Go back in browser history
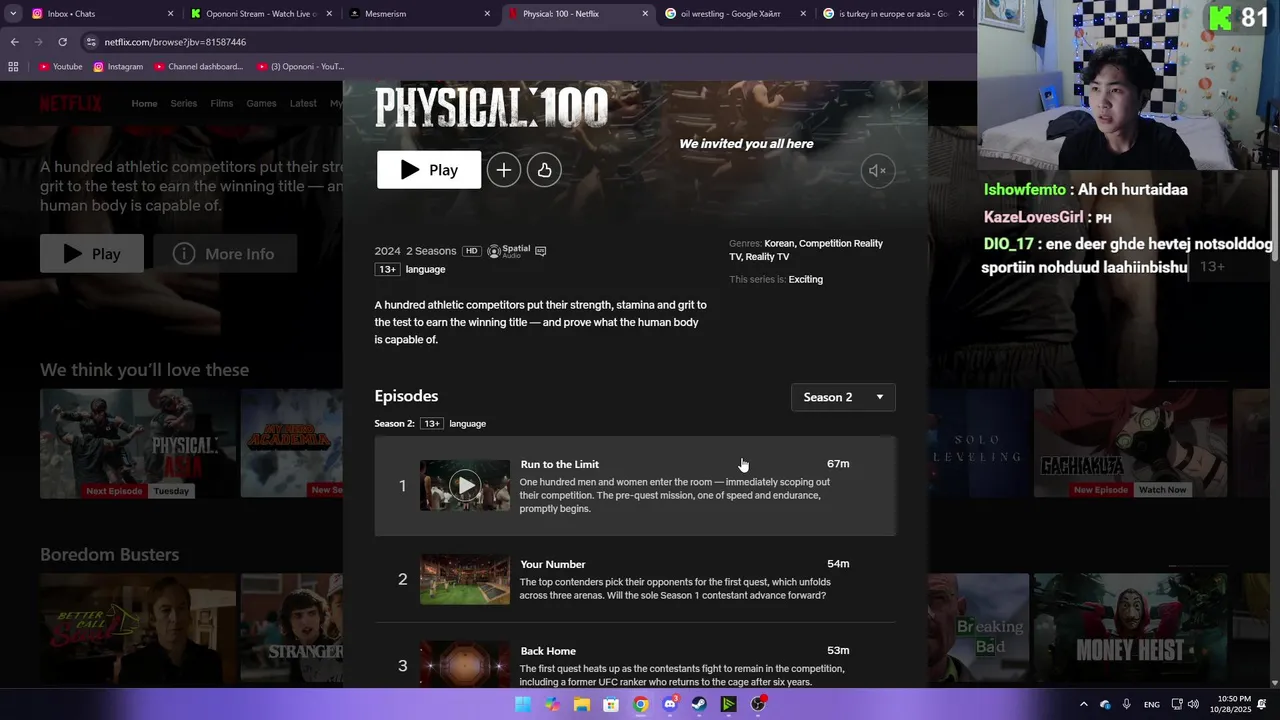This screenshot has height=720, width=1280. pos(14,42)
